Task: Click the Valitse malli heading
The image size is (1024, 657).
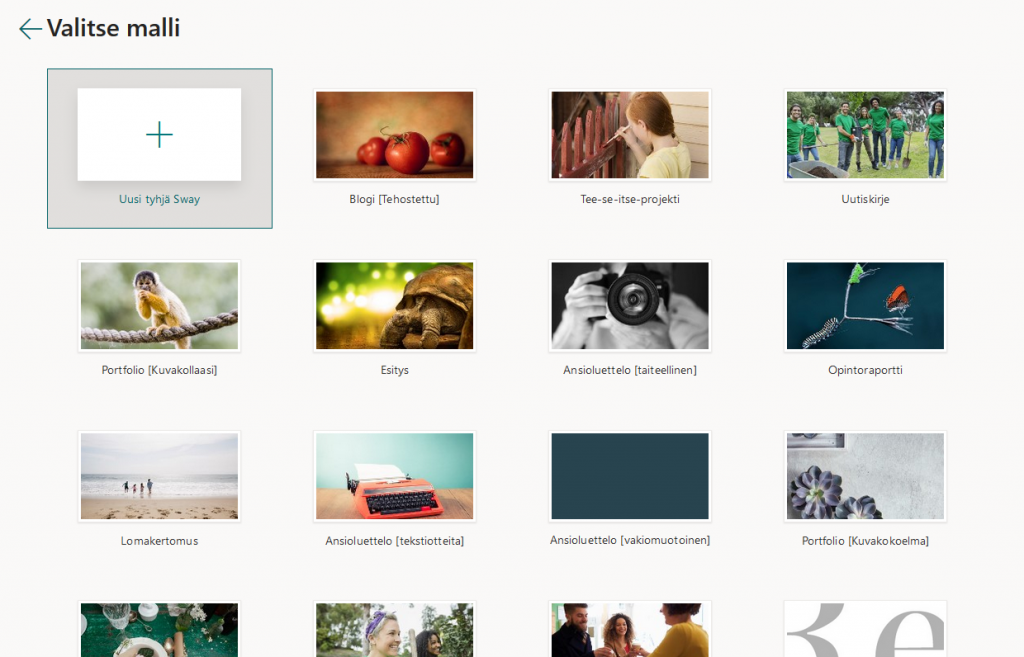Action: pos(113,27)
